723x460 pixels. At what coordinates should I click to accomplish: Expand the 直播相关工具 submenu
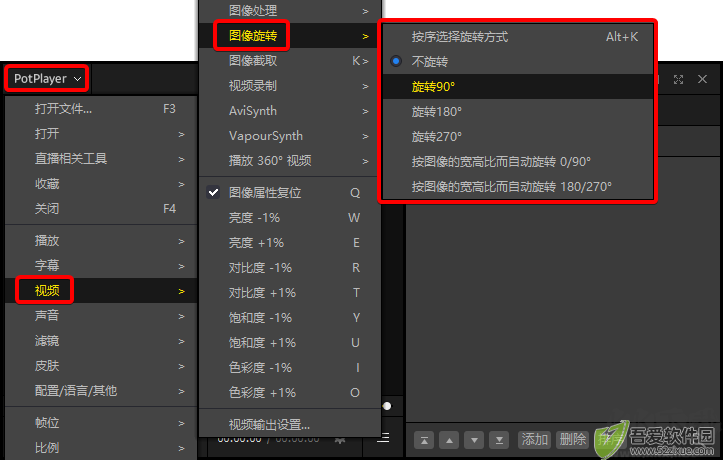pyautogui.click(x=101, y=159)
